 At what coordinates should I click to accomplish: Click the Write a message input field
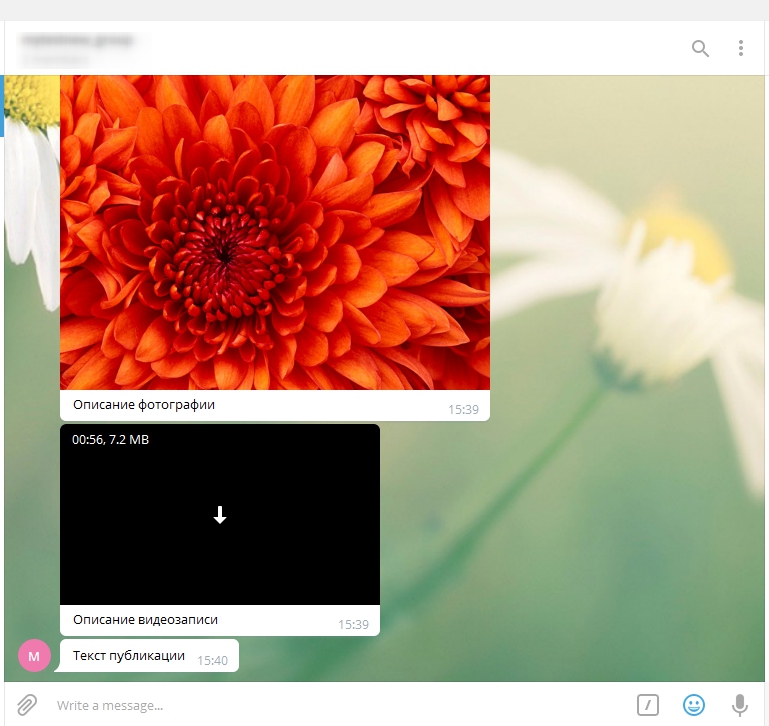[x=343, y=705]
